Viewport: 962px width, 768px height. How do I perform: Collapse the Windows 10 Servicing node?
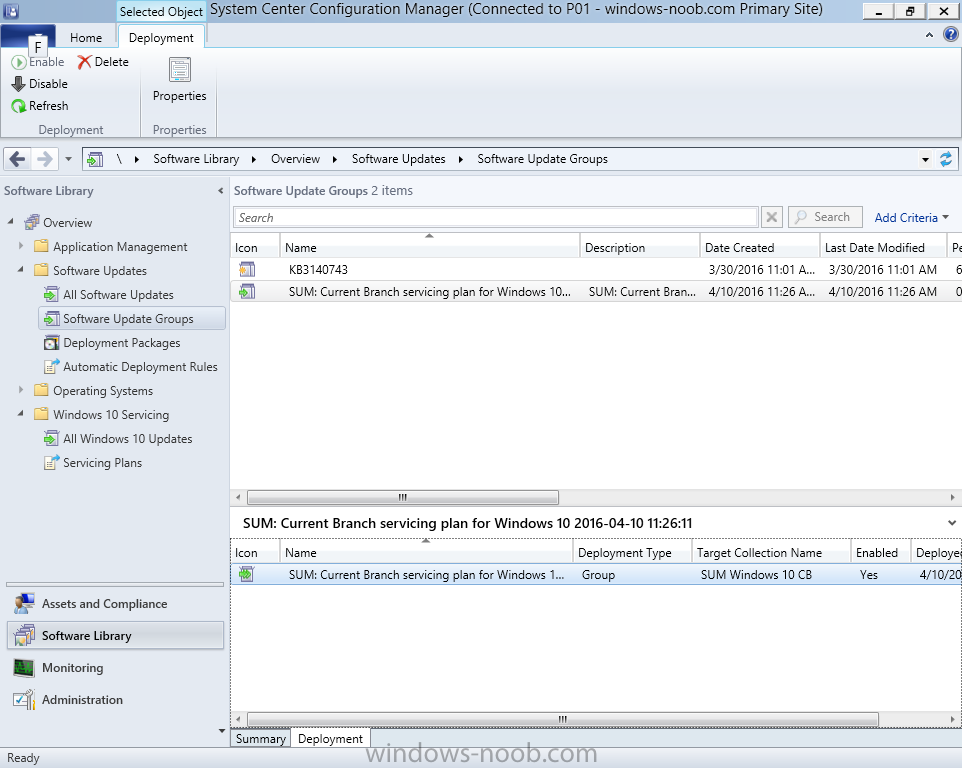coord(21,414)
